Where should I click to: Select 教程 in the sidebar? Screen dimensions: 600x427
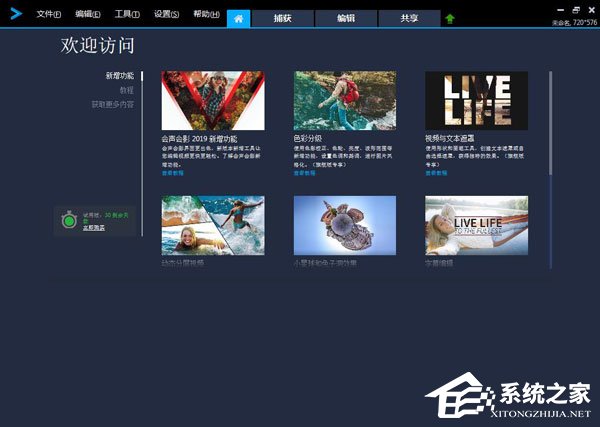127,90
